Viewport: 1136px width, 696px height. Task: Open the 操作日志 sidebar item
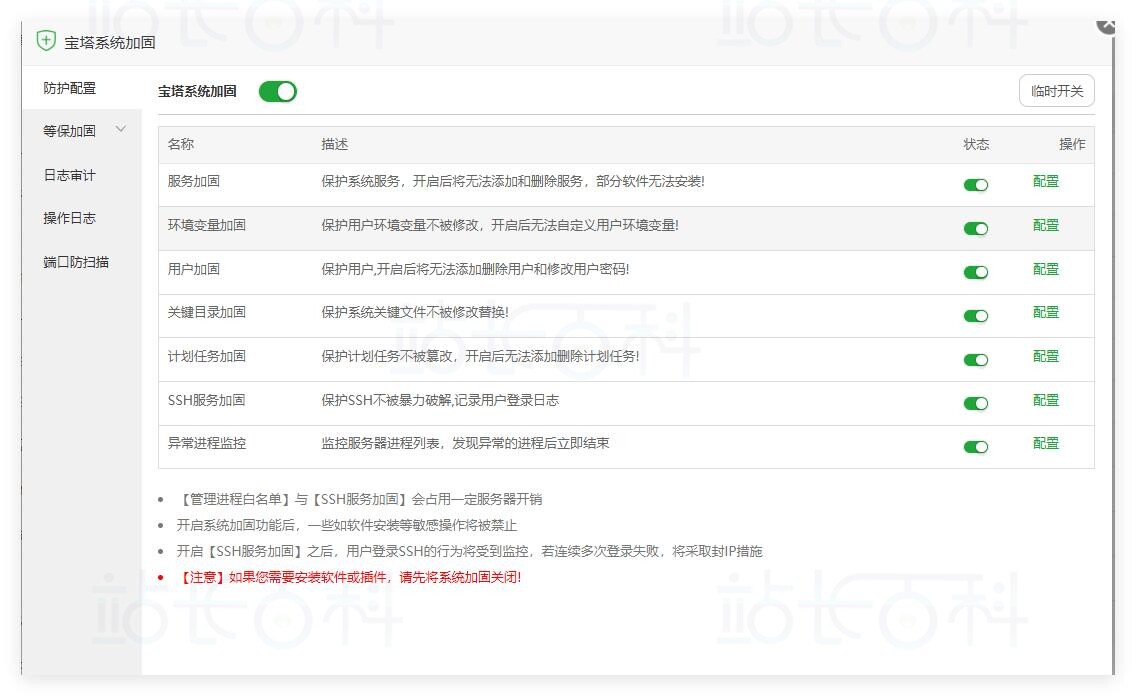70,218
